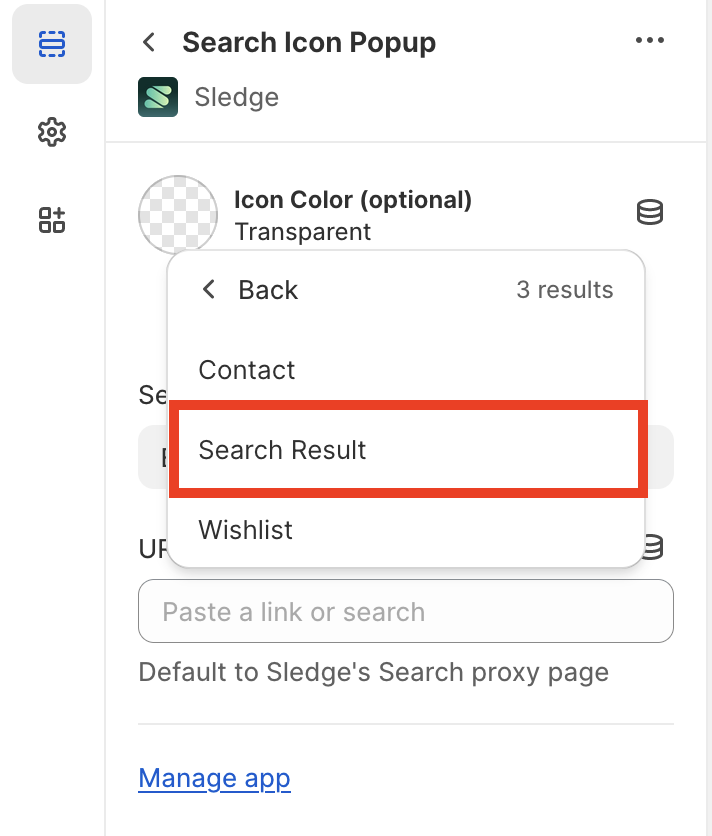Screen dimensions: 712x836
Task: Open the Sections panel in the sidebar
Action: 51,44
